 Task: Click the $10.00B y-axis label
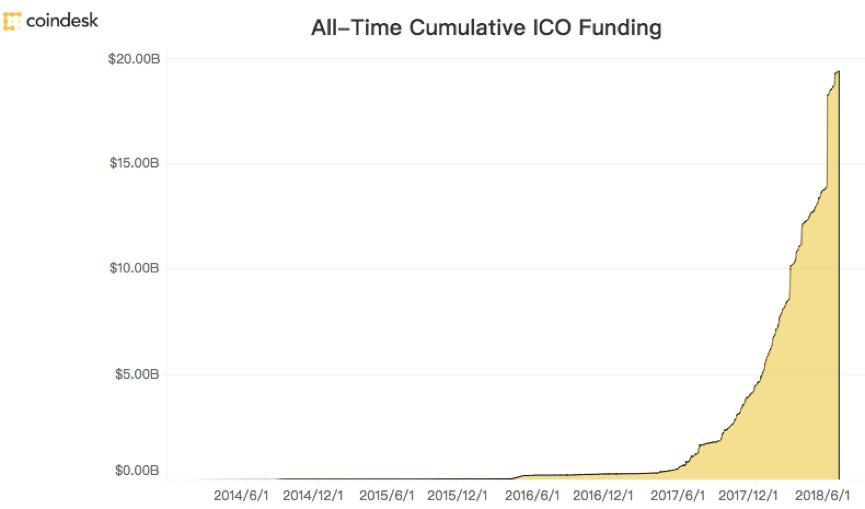134,268
